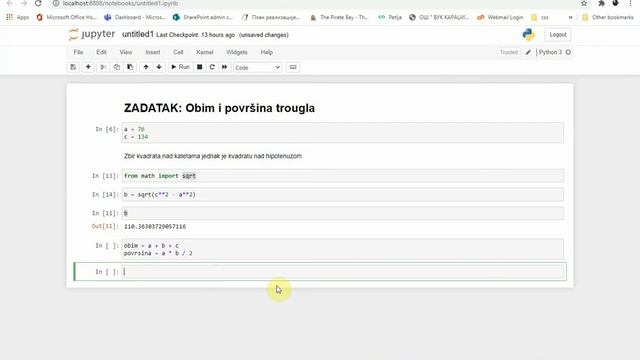Expand the hidden bookmarks chevron
Viewport: 640px width, 360px height.
(x=570, y=17)
